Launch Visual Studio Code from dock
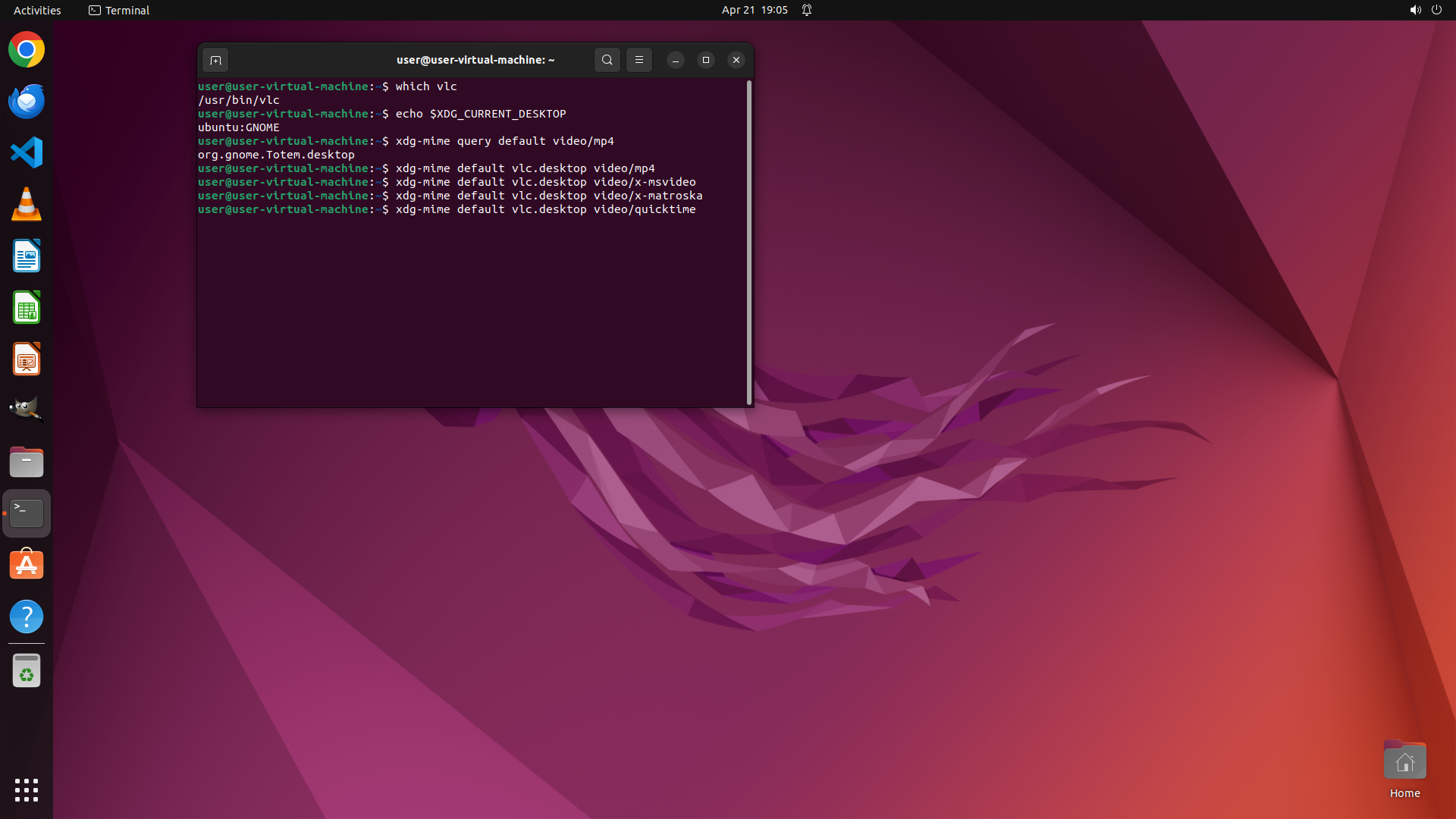This screenshot has height=819, width=1456. coord(27,152)
